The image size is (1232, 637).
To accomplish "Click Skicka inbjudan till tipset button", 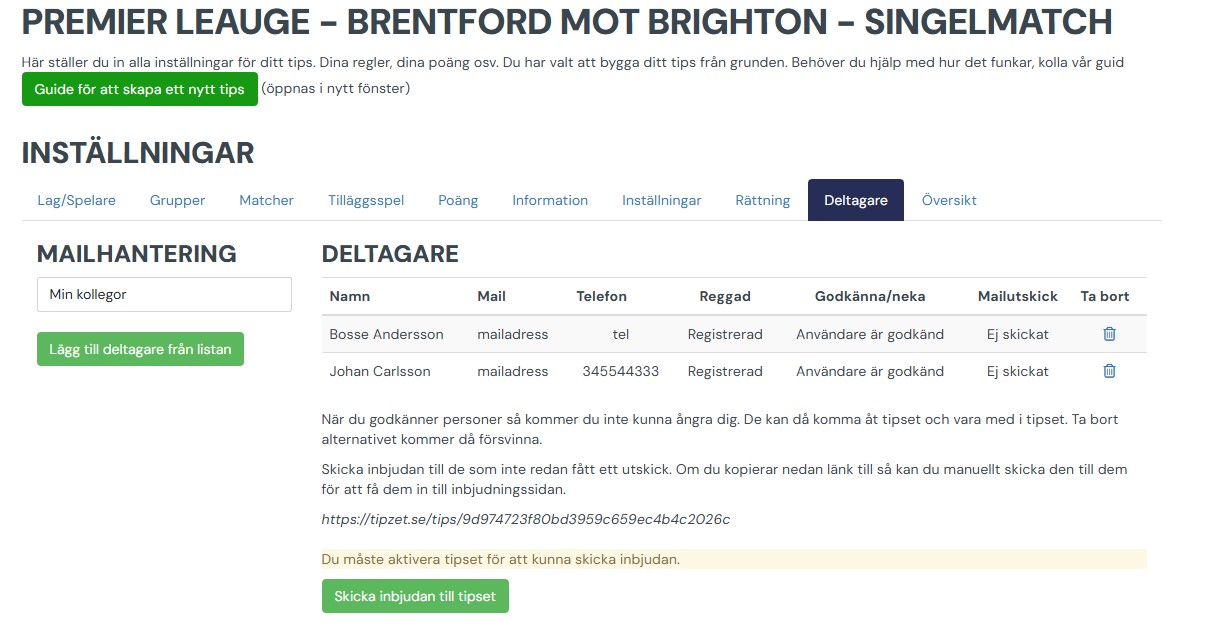I will pos(415,596).
